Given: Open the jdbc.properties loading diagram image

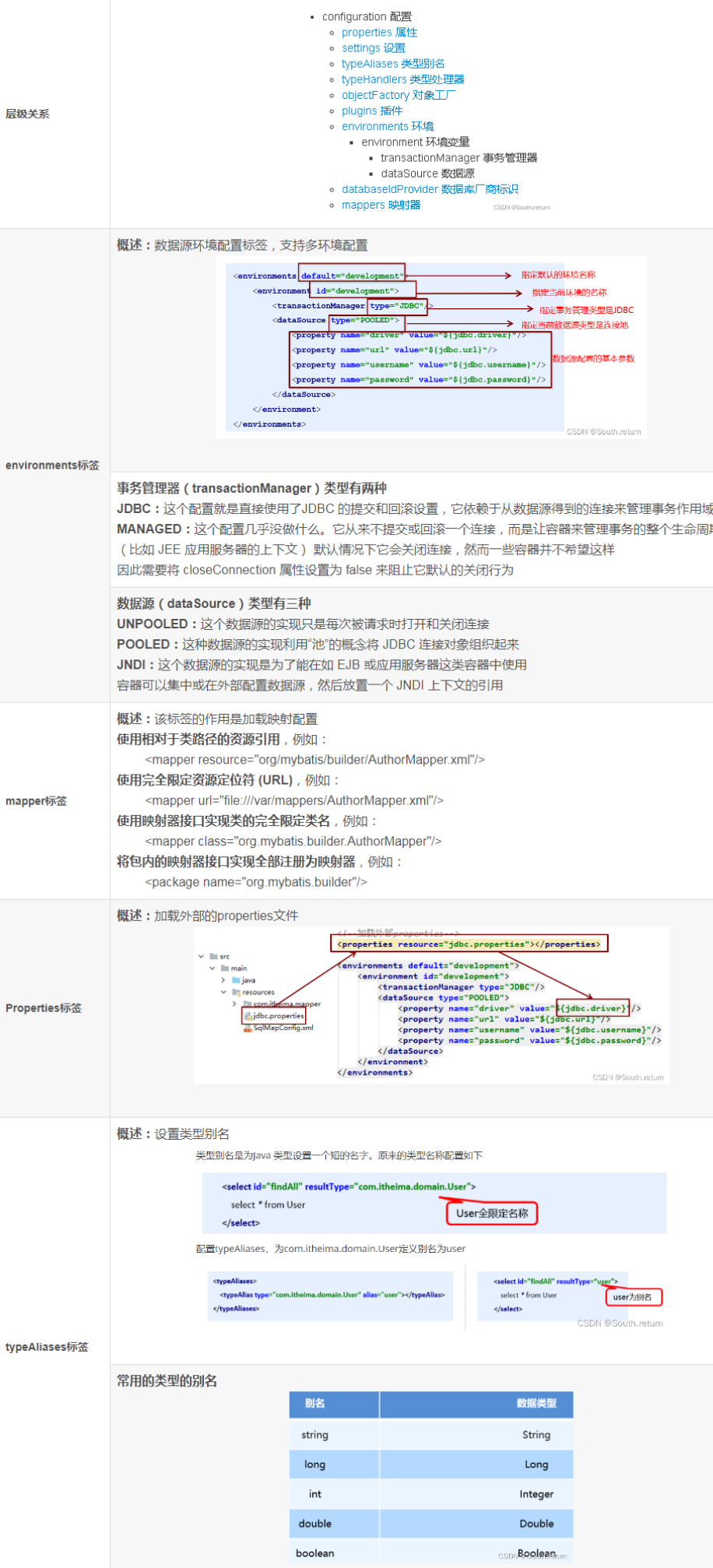Looking at the screenshot, I should point(432,1005).
